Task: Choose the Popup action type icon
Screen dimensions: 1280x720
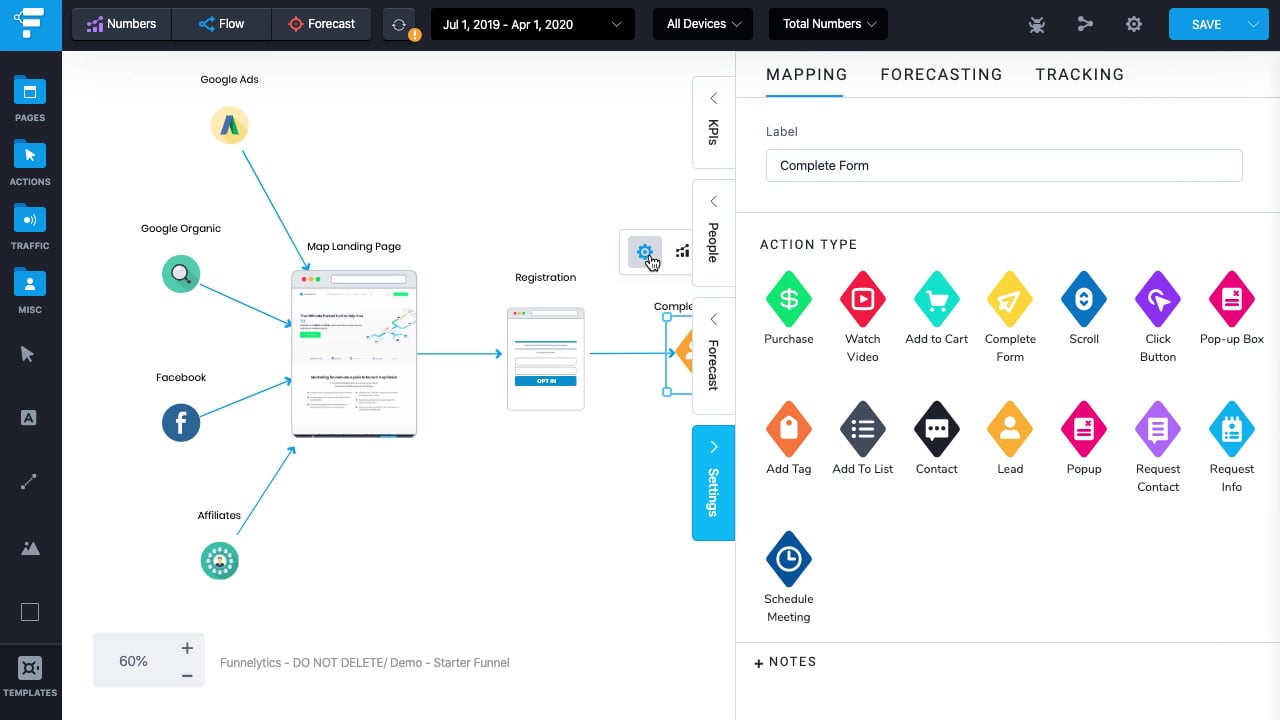Action: tap(1084, 428)
